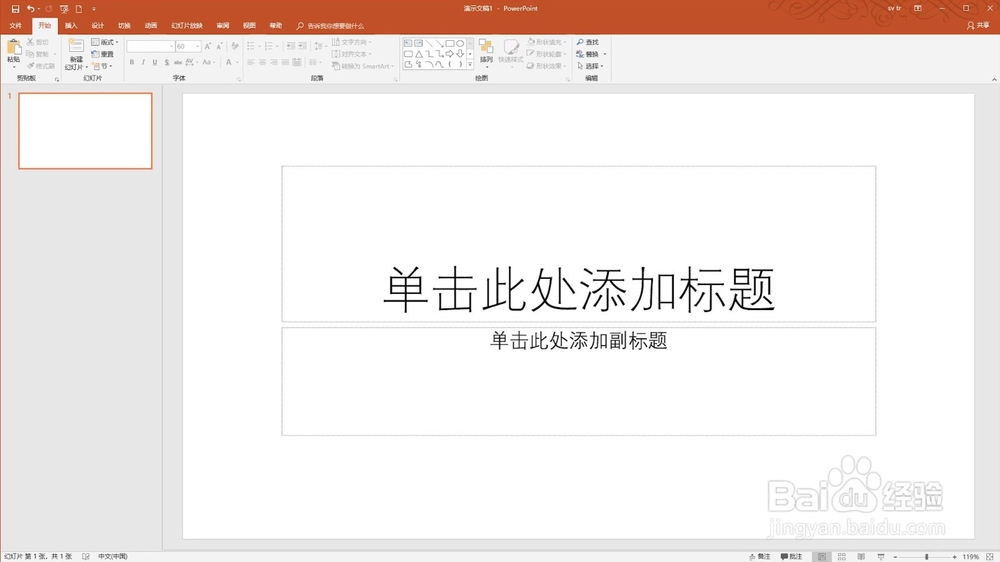The image size is (1000, 562).
Task: Click the 查找 (Find) button
Action: coord(587,42)
